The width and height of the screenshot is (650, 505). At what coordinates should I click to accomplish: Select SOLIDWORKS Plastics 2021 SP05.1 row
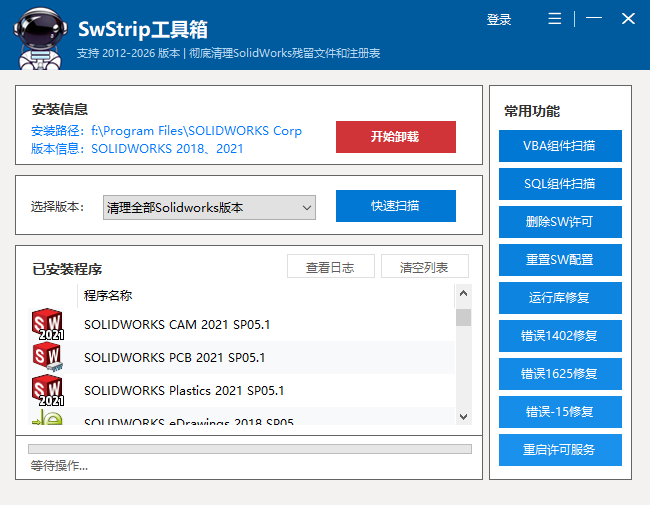click(x=242, y=391)
